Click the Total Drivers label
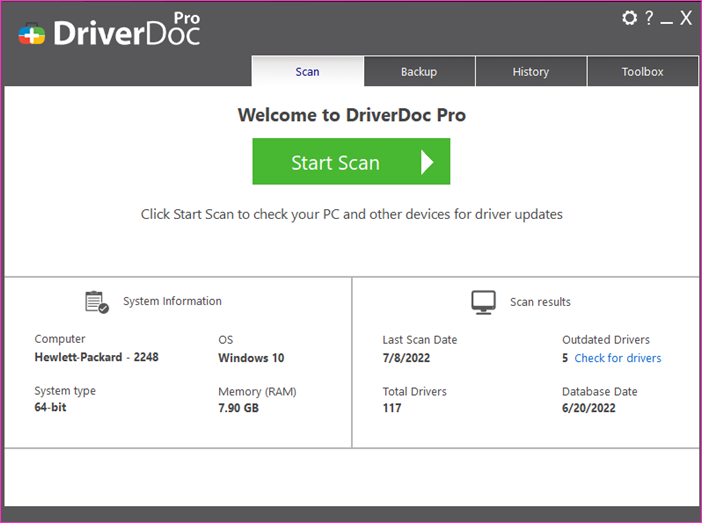Image resolution: width=702 pixels, height=523 pixels. point(415,391)
